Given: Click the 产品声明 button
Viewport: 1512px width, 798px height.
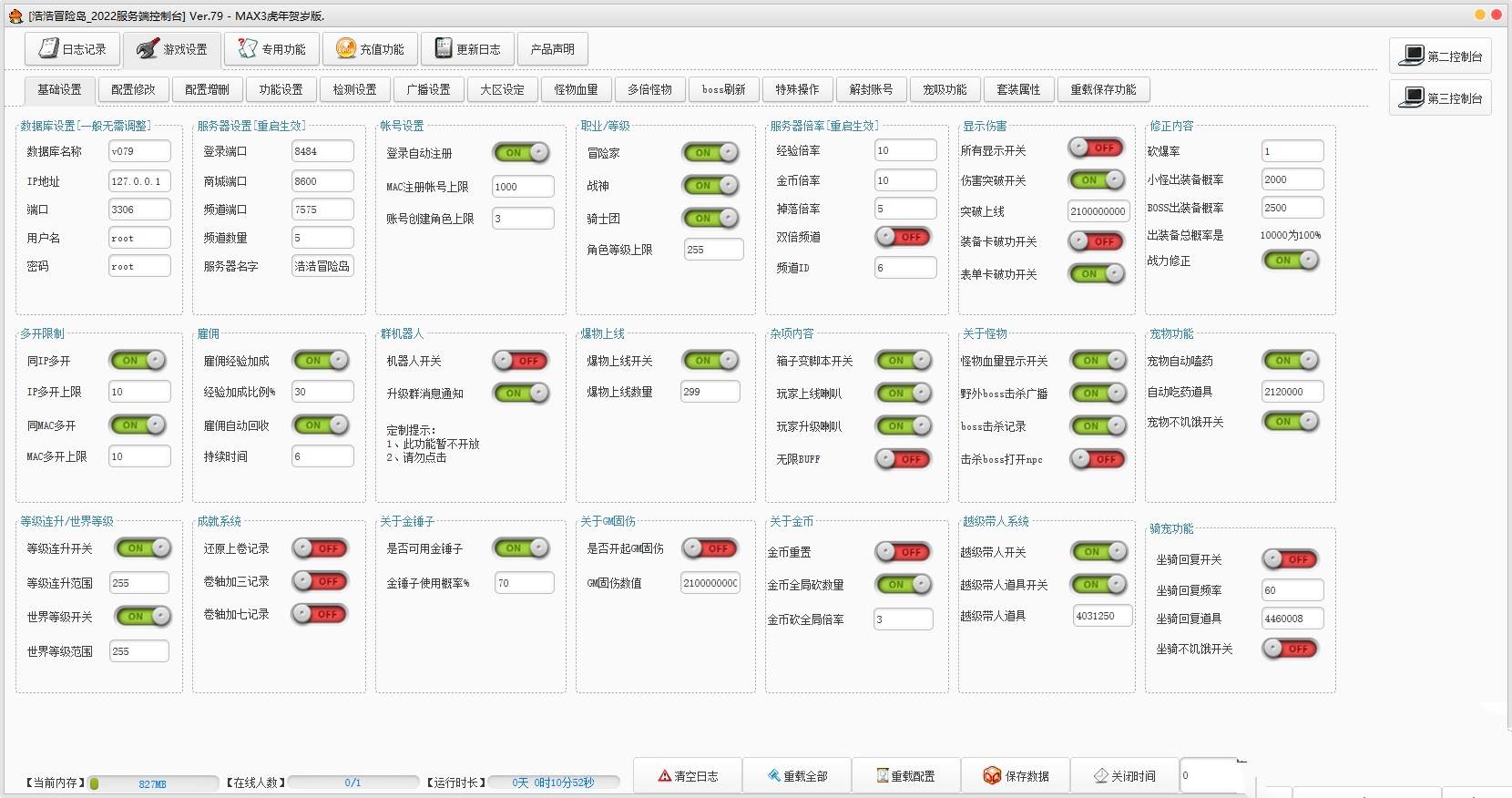Looking at the screenshot, I should 552,49.
